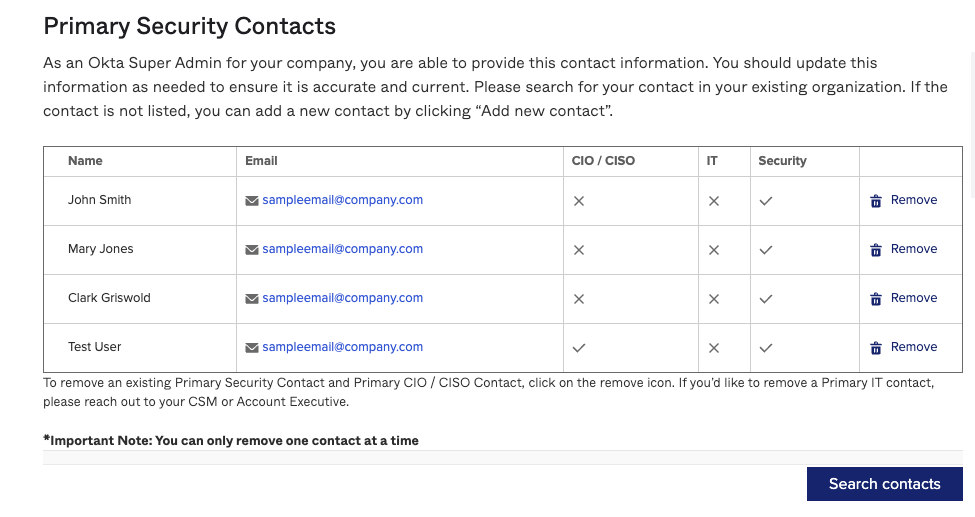Image resolution: width=975 pixels, height=517 pixels.
Task: Click the Remove link for Clark Griswold
Action: [x=914, y=298]
